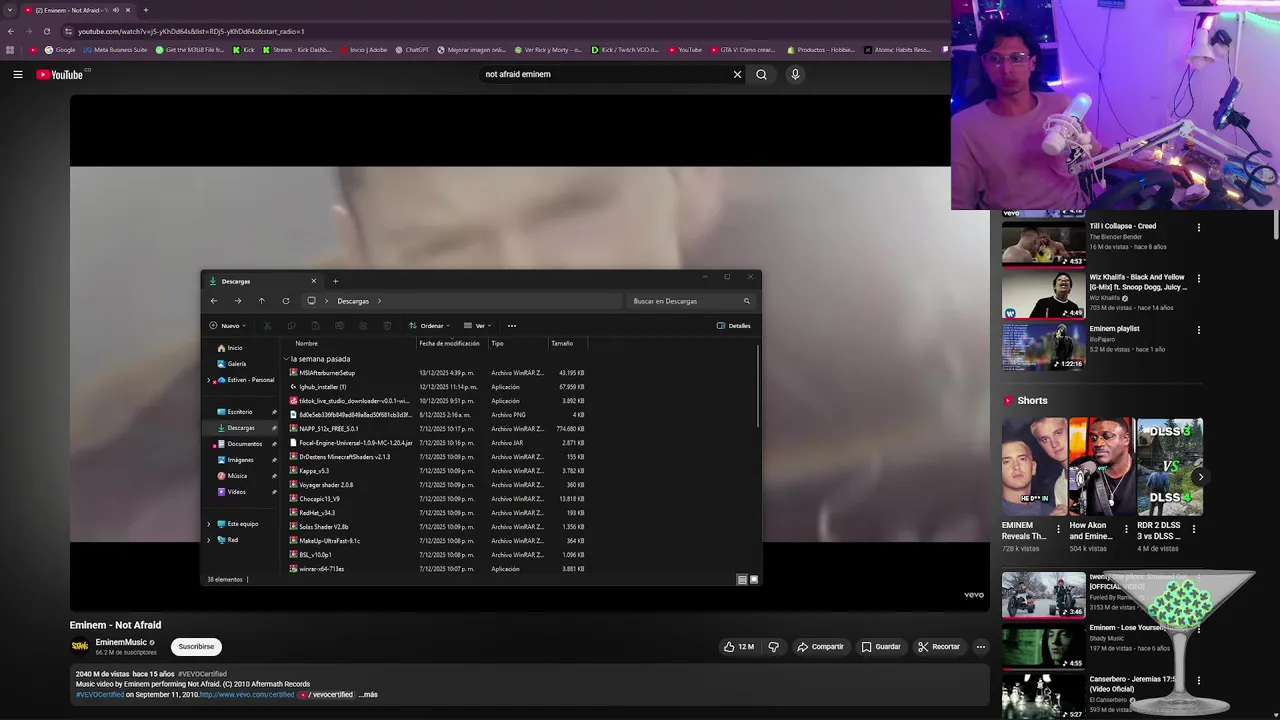This screenshot has height=720, width=1280.
Task: Toggle the Detalles pane in Explorer
Action: (x=734, y=326)
